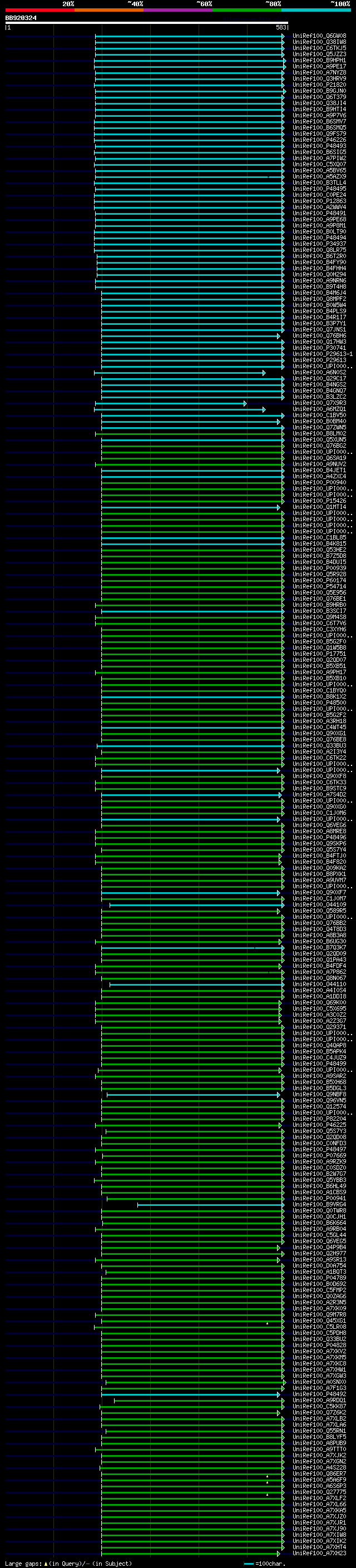Screen dimensions: 356x1568
Task: Click the cyan ~100% identity legend segment
Action: click(317, 10)
